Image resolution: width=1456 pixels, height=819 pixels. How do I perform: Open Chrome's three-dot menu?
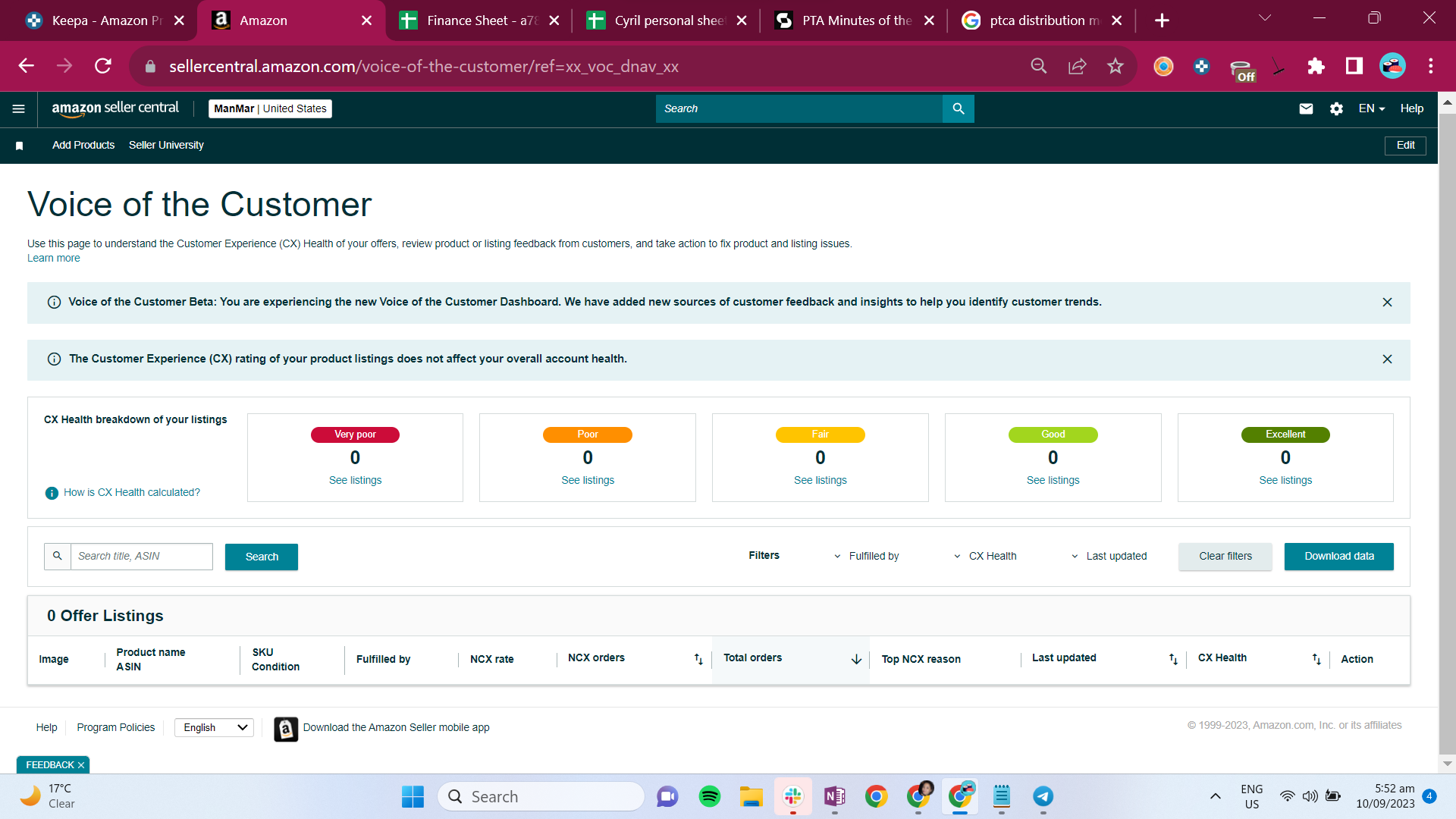(x=1431, y=66)
